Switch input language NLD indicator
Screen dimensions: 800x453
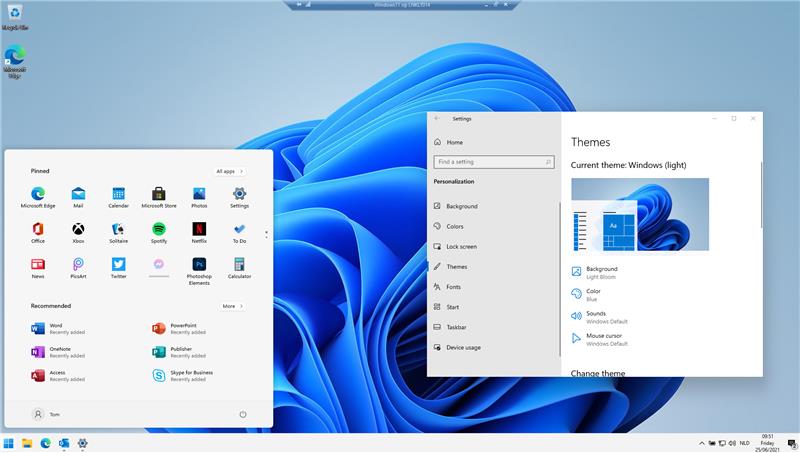pyautogui.click(x=744, y=443)
